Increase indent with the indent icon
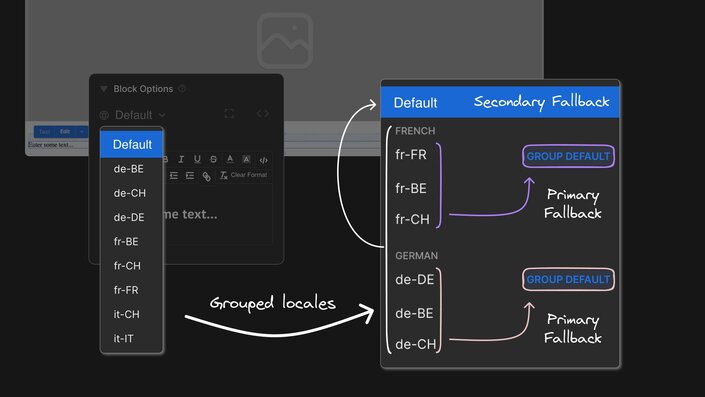Viewport: 705px width, 397px height. pos(190,175)
